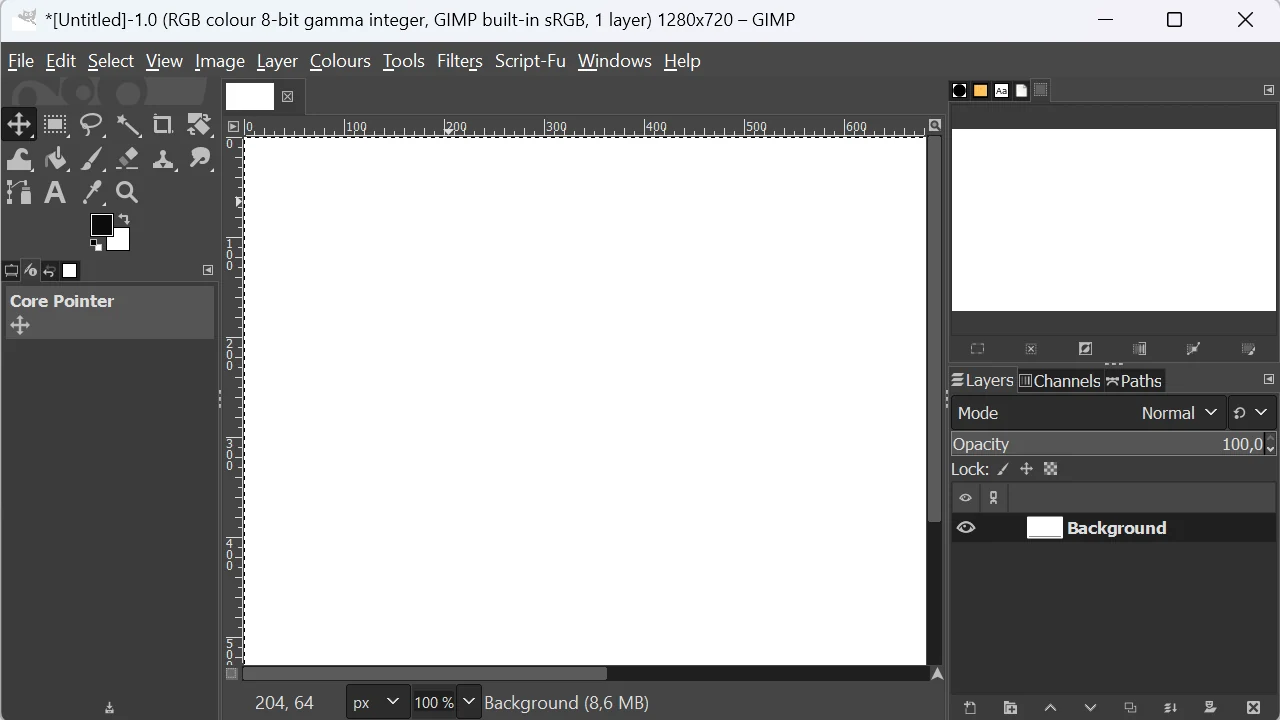The width and height of the screenshot is (1280, 720).
Task: Select the Text tool
Action: click(55, 192)
